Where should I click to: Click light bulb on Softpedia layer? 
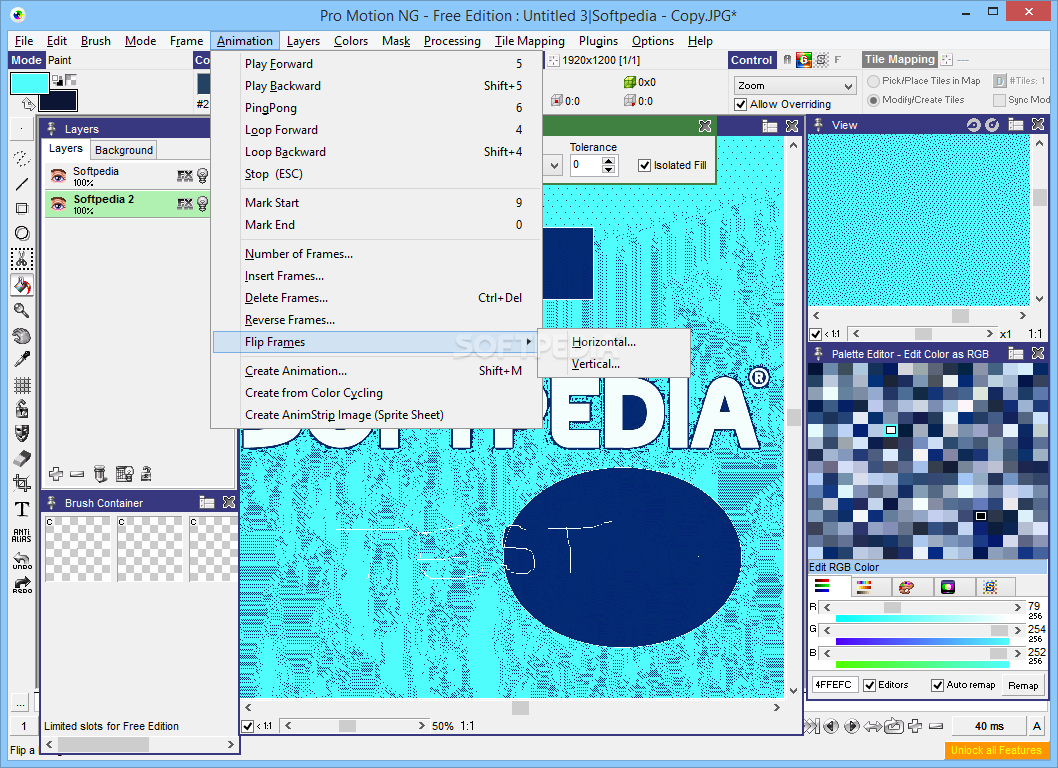(202, 176)
